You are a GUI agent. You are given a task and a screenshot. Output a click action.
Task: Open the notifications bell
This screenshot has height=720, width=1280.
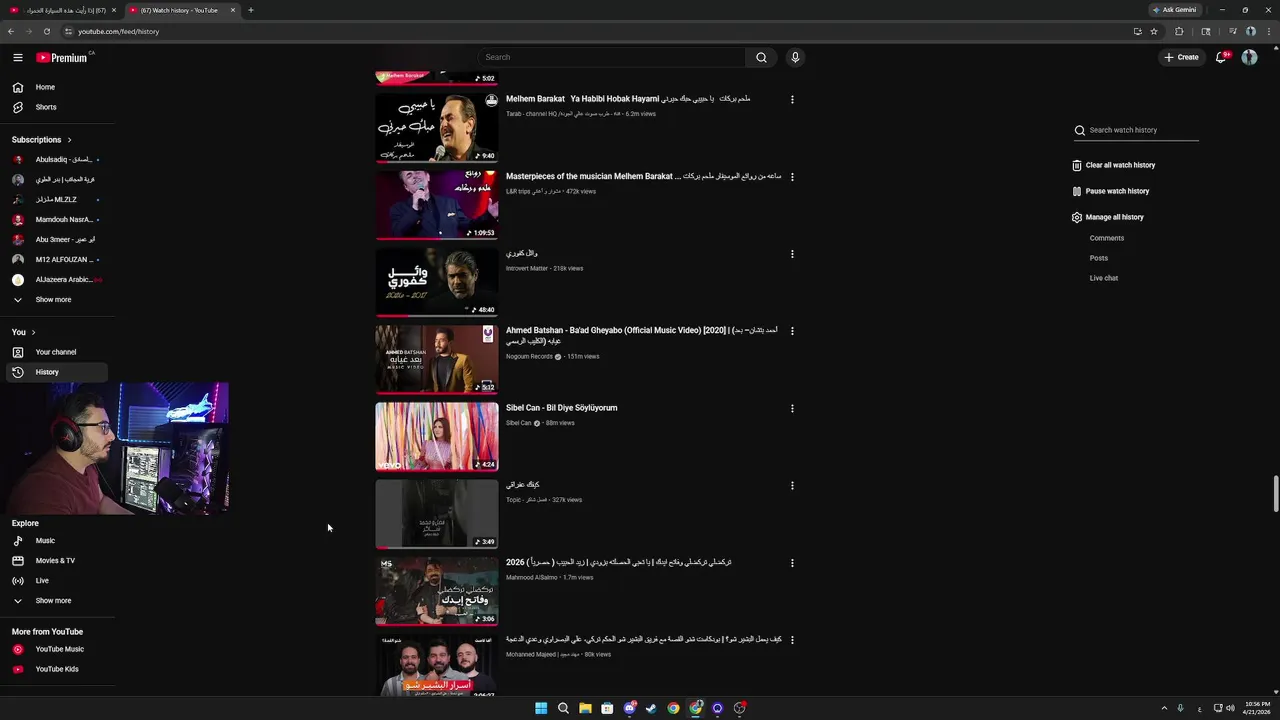[x=1221, y=57]
